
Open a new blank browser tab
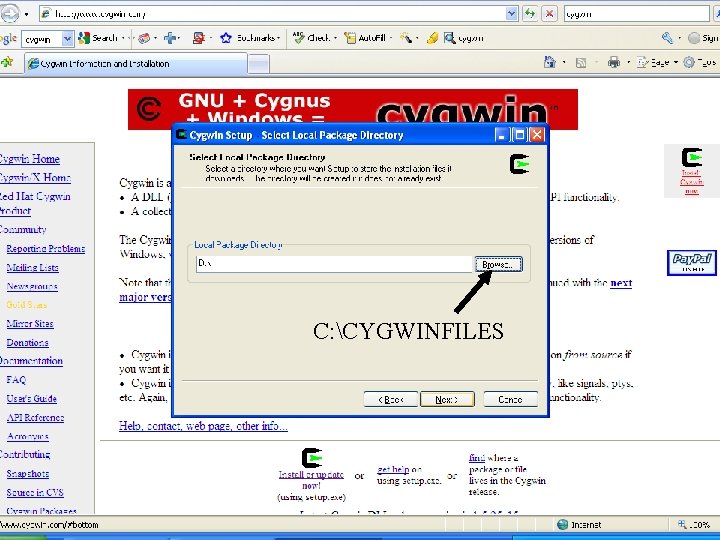click(259, 64)
